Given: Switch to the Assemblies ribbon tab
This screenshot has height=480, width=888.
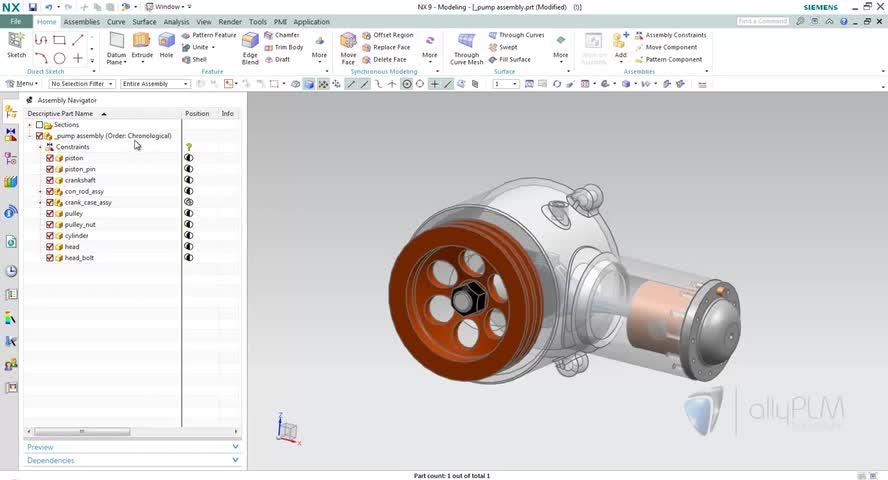Looking at the screenshot, I should [x=82, y=22].
